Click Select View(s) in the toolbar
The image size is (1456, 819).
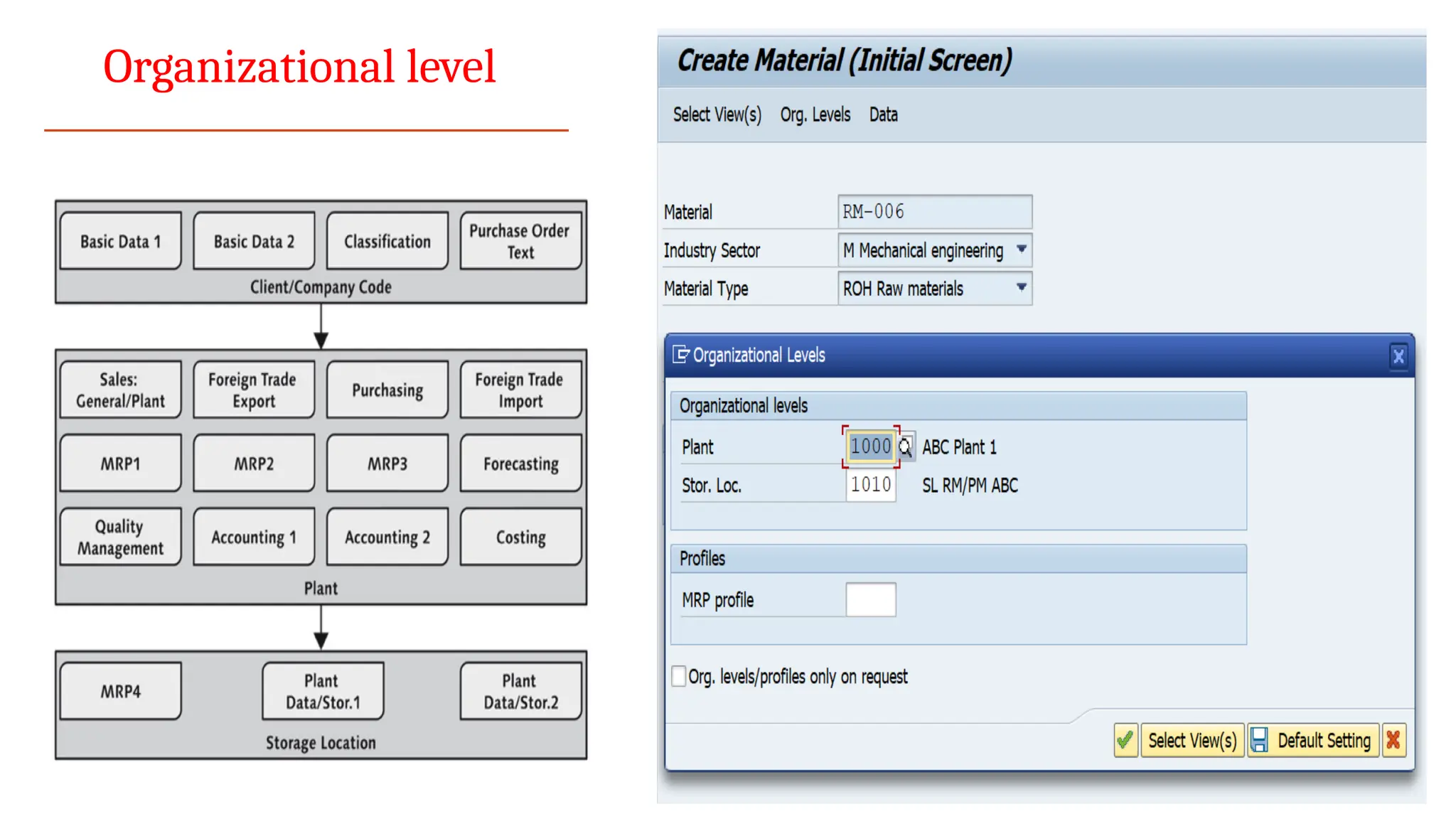tap(717, 114)
